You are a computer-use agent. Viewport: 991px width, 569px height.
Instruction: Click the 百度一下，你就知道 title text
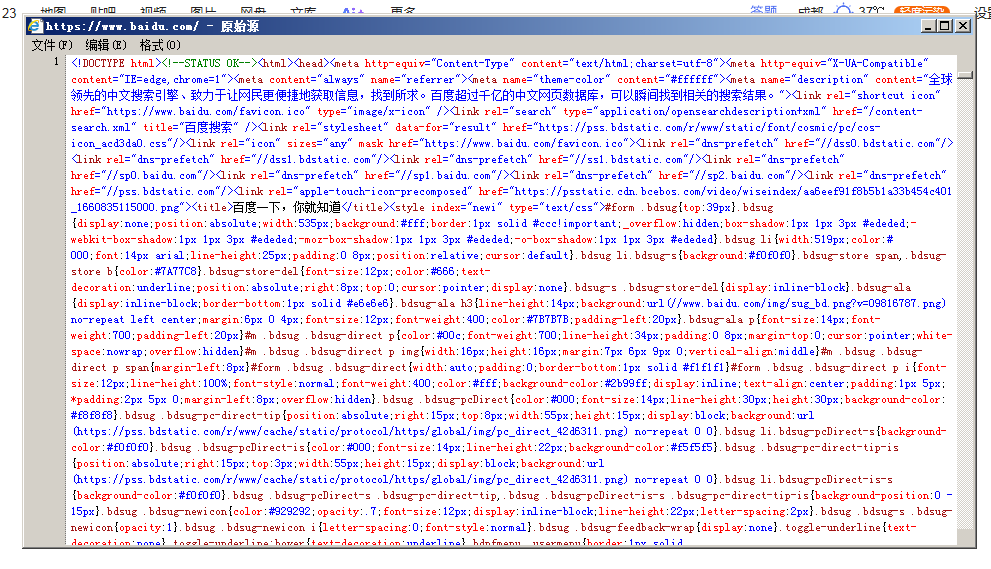pos(286,207)
